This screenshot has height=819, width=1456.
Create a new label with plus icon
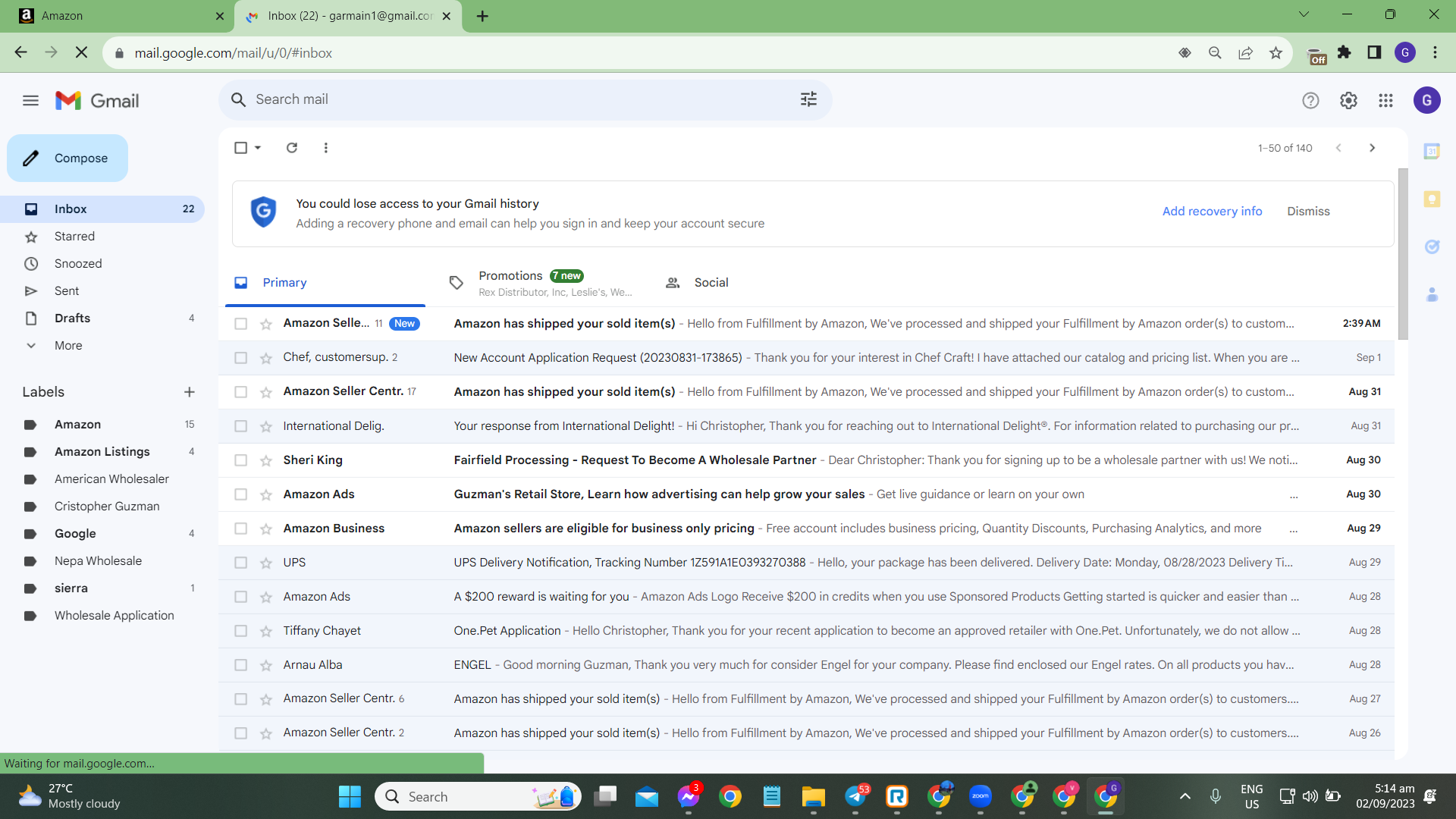(x=190, y=392)
